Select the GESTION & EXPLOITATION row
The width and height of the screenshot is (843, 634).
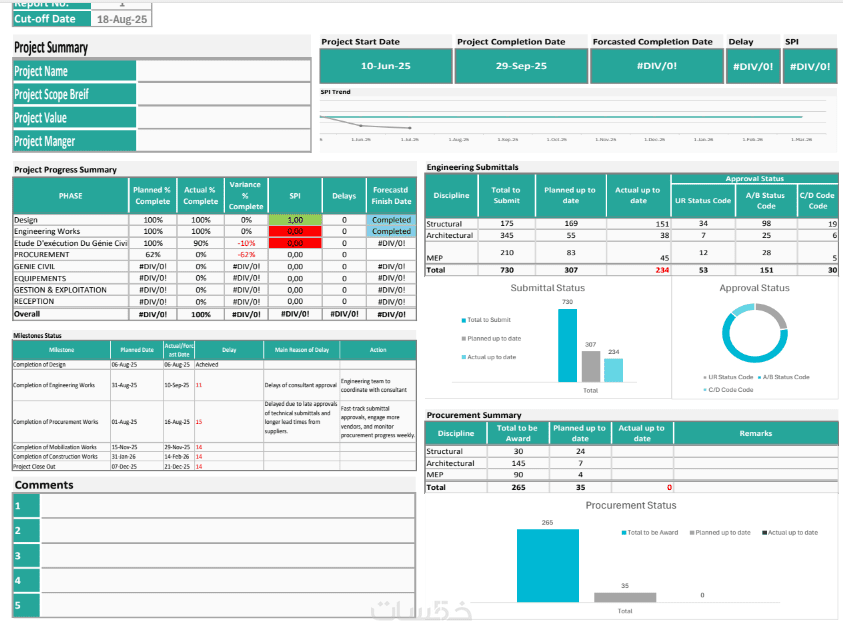pyautogui.click(x=215, y=290)
